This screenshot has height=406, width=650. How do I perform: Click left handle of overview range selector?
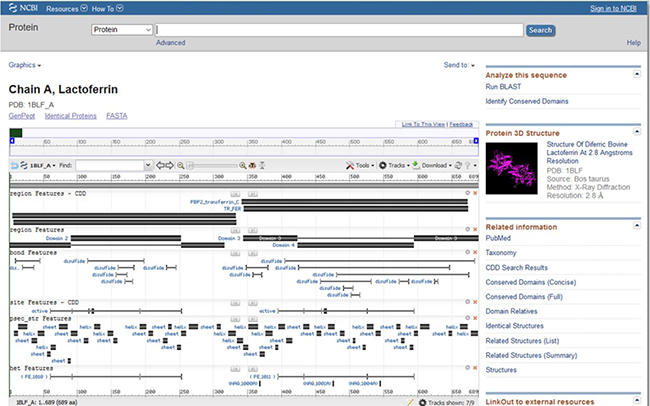click(12, 141)
